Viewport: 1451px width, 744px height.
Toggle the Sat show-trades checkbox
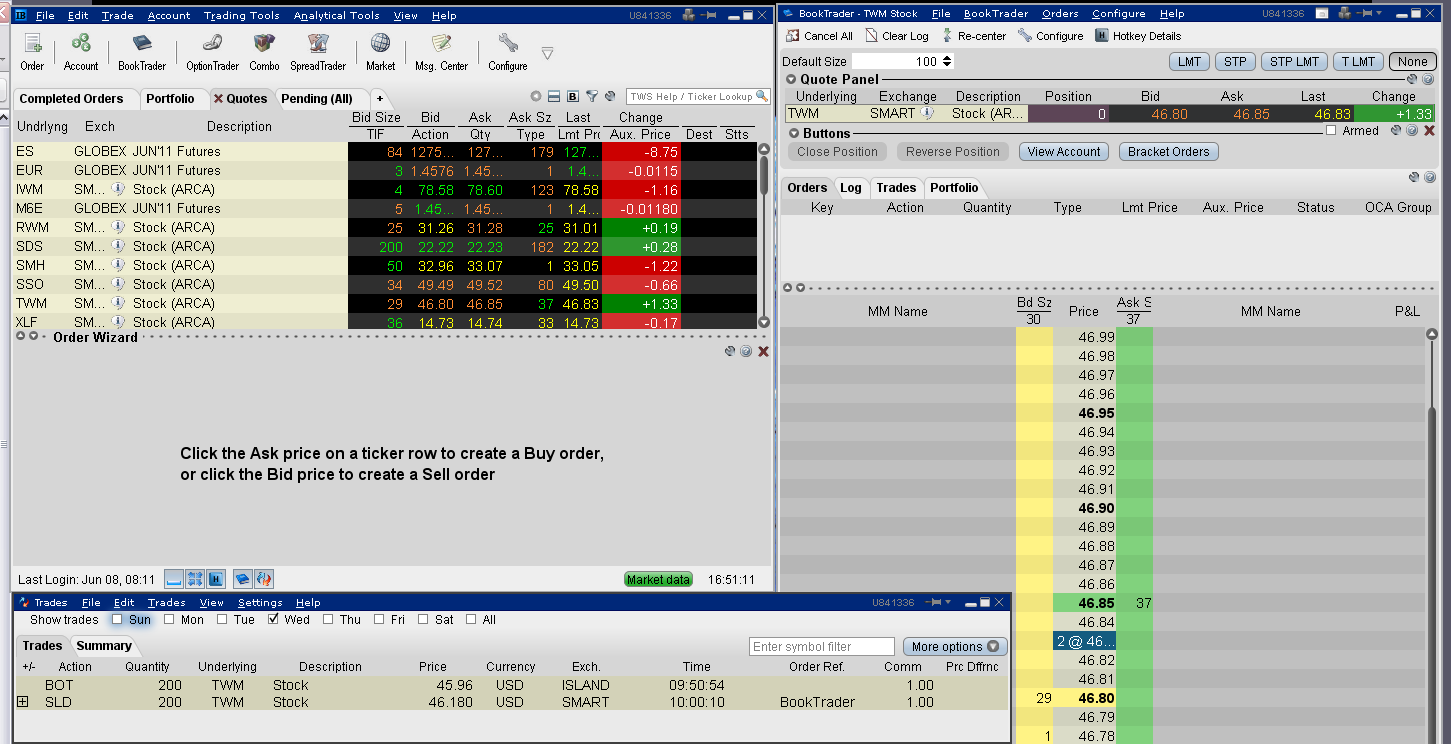point(424,619)
